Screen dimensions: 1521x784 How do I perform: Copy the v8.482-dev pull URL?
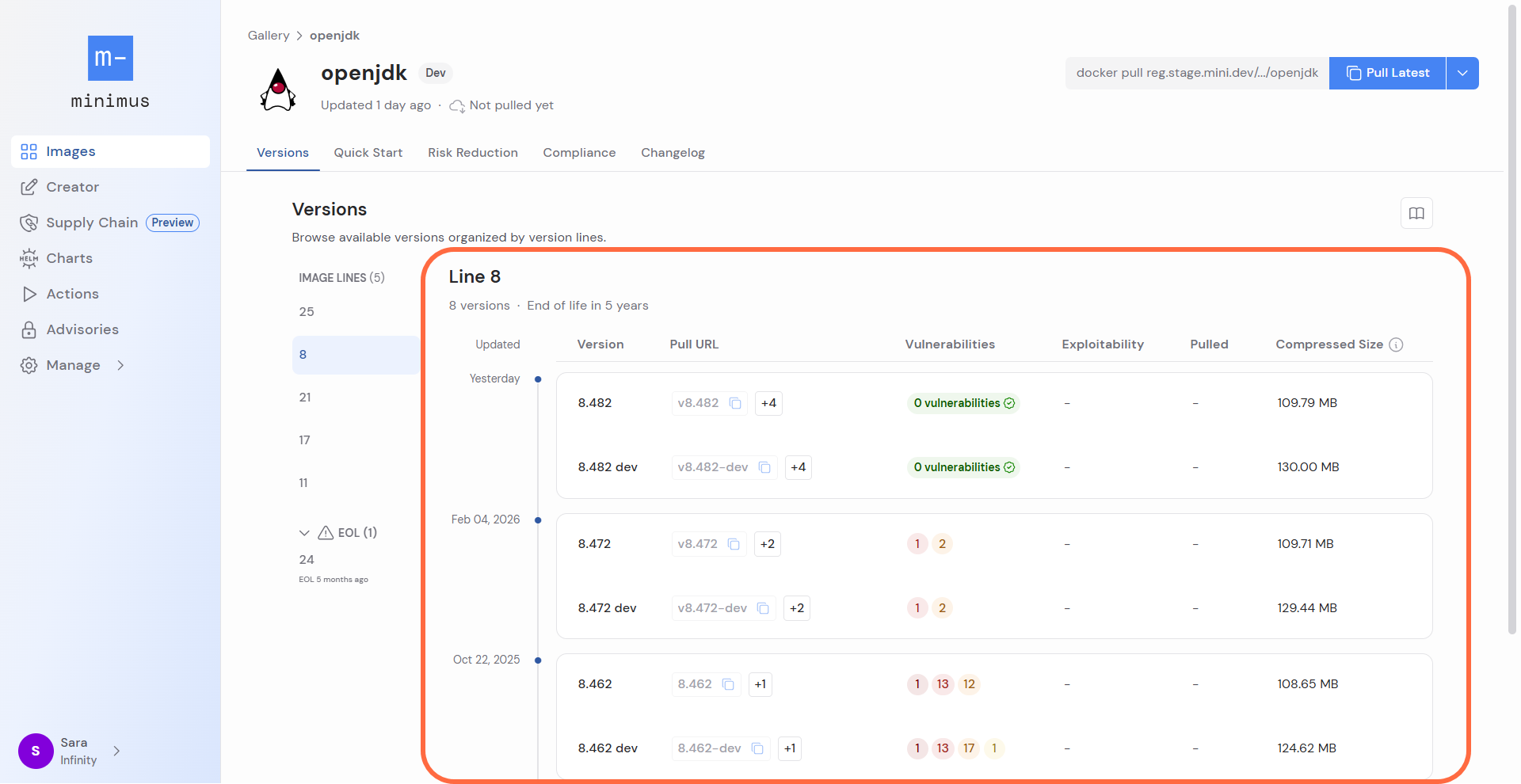tap(764, 467)
